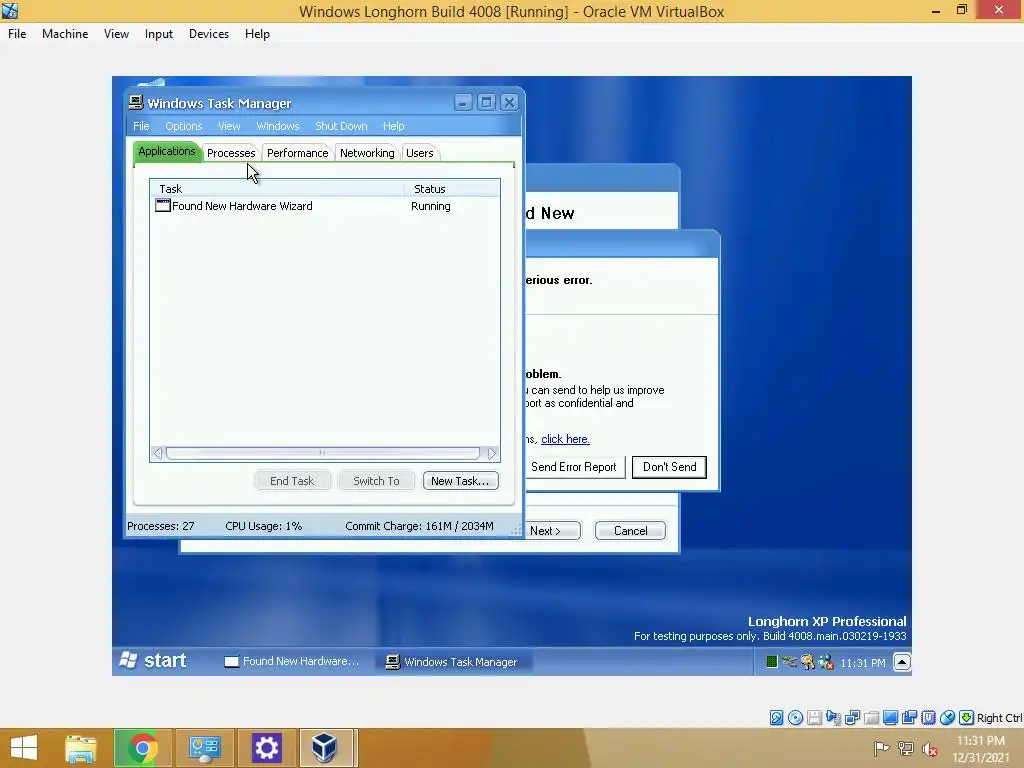
Task: Open Task Manager Windows menu
Action: click(278, 126)
